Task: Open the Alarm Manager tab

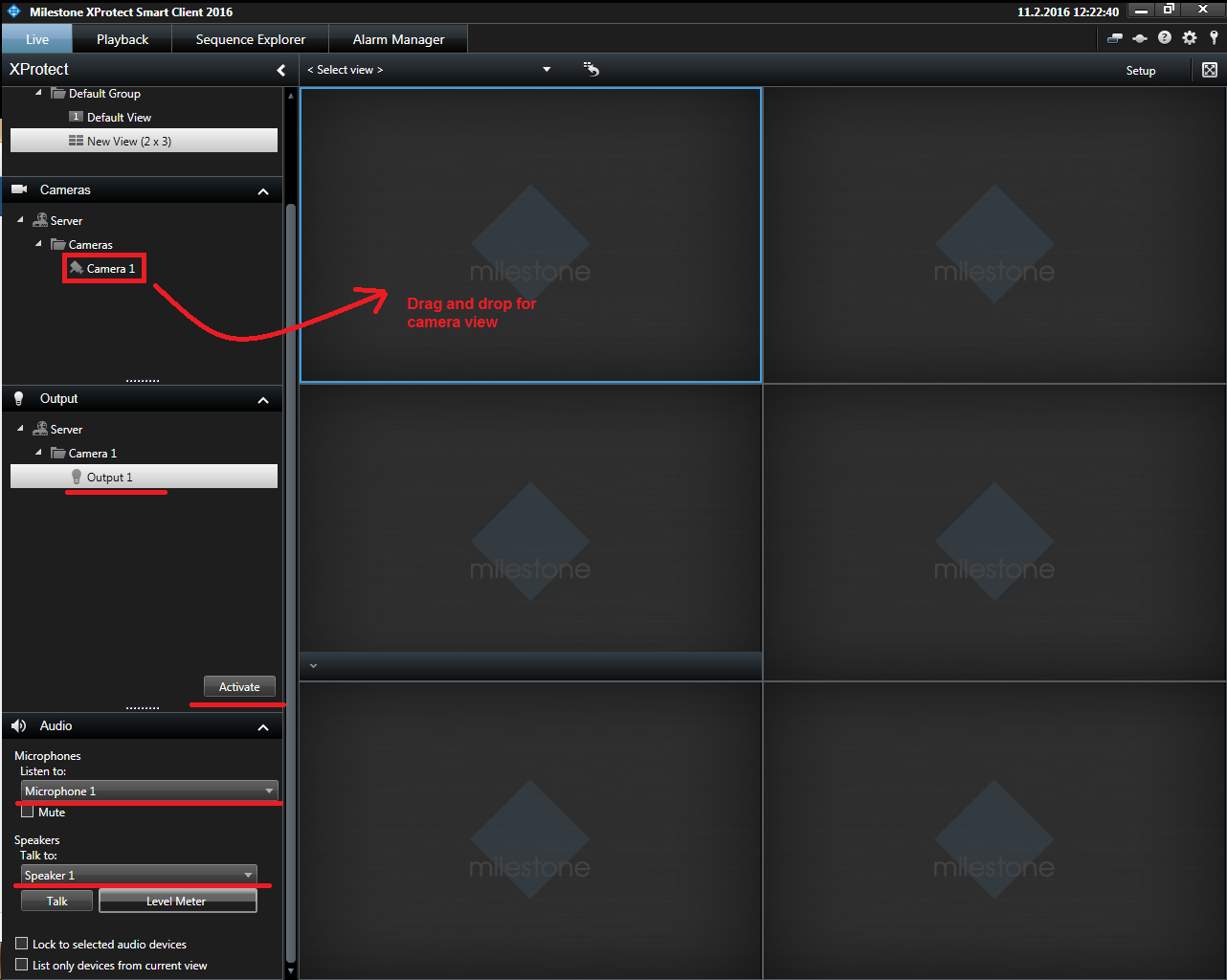Action: coord(398,39)
